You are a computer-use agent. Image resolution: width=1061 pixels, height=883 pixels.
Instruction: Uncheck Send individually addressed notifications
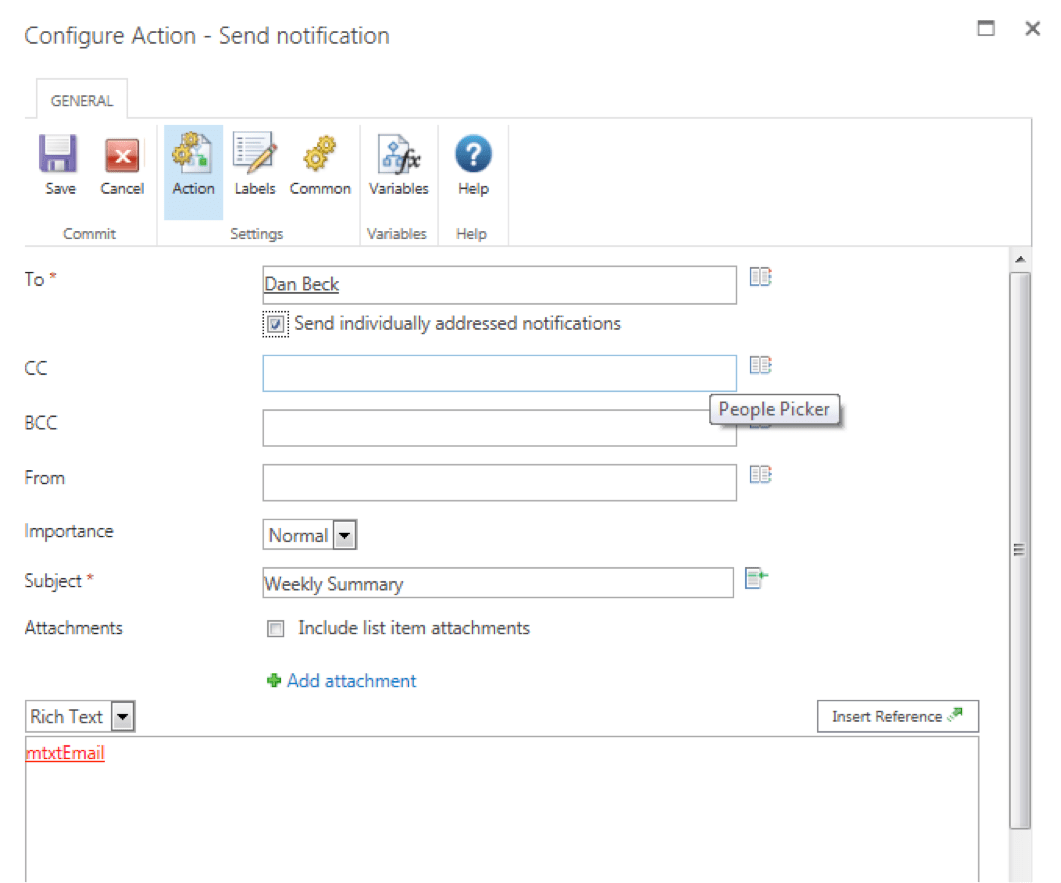[x=276, y=324]
